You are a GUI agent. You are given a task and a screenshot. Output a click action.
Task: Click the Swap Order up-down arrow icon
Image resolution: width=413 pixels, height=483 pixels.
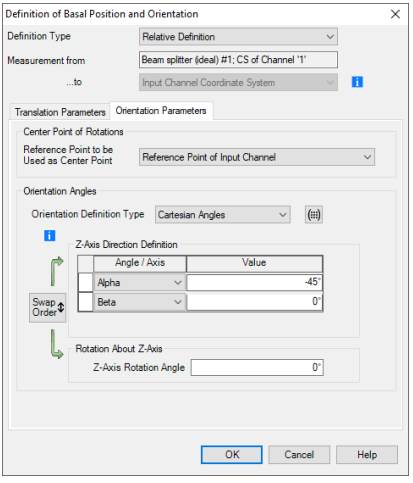[61, 307]
